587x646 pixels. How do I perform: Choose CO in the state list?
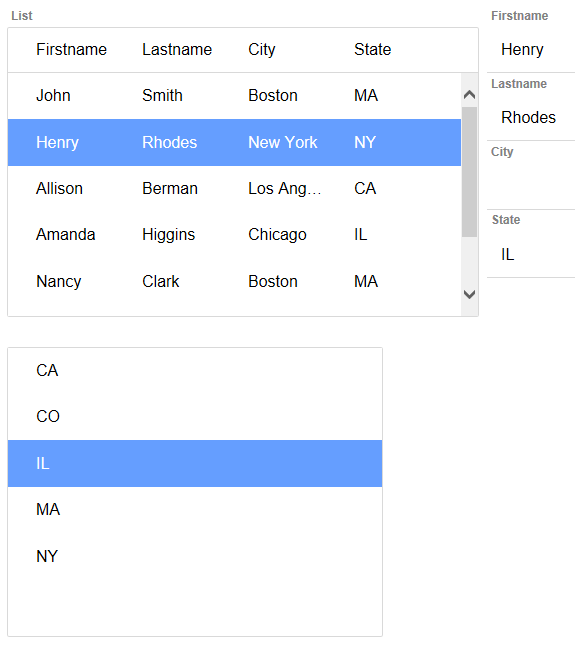(x=195, y=417)
